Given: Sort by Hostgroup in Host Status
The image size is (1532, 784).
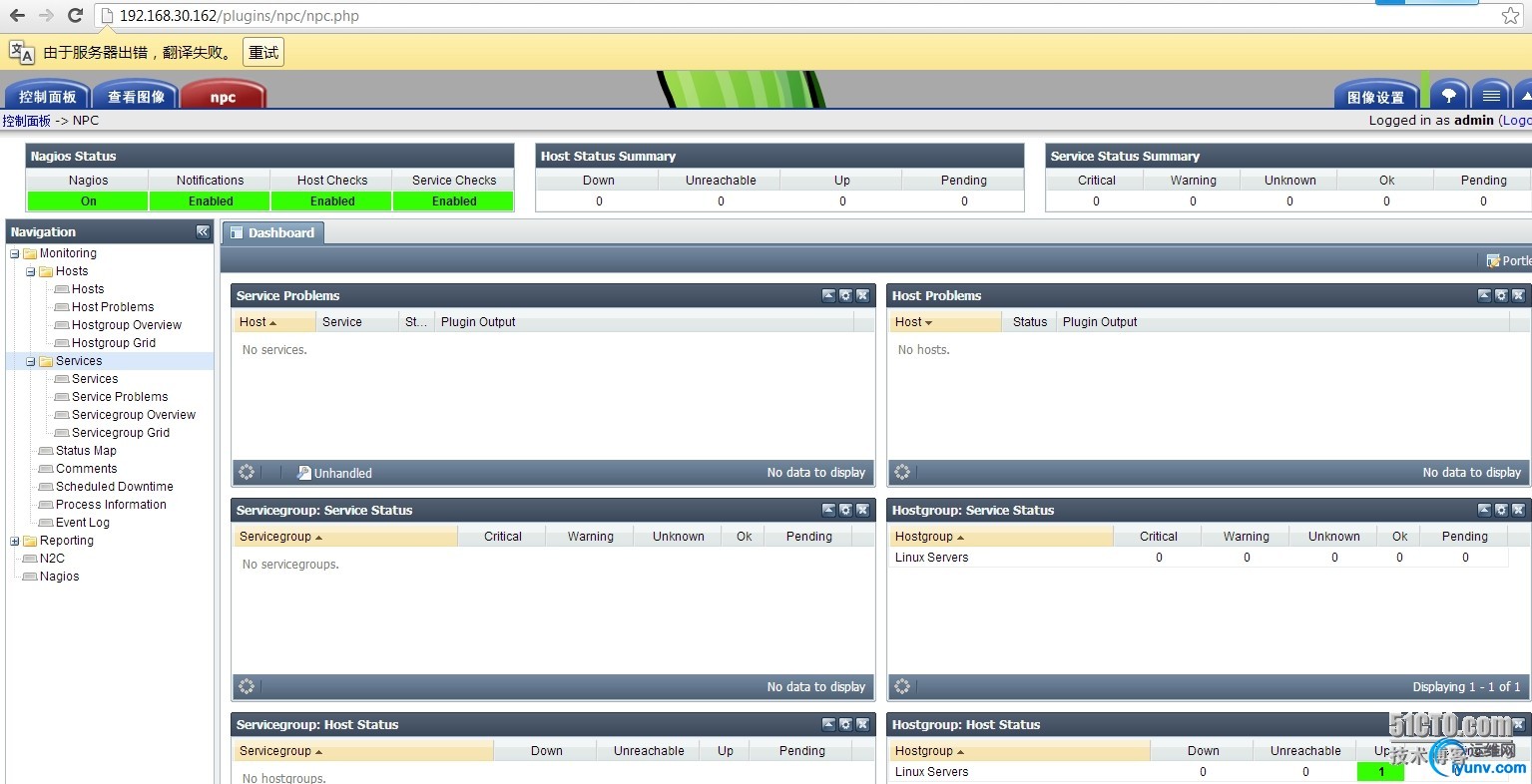Looking at the screenshot, I should (1019, 751).
